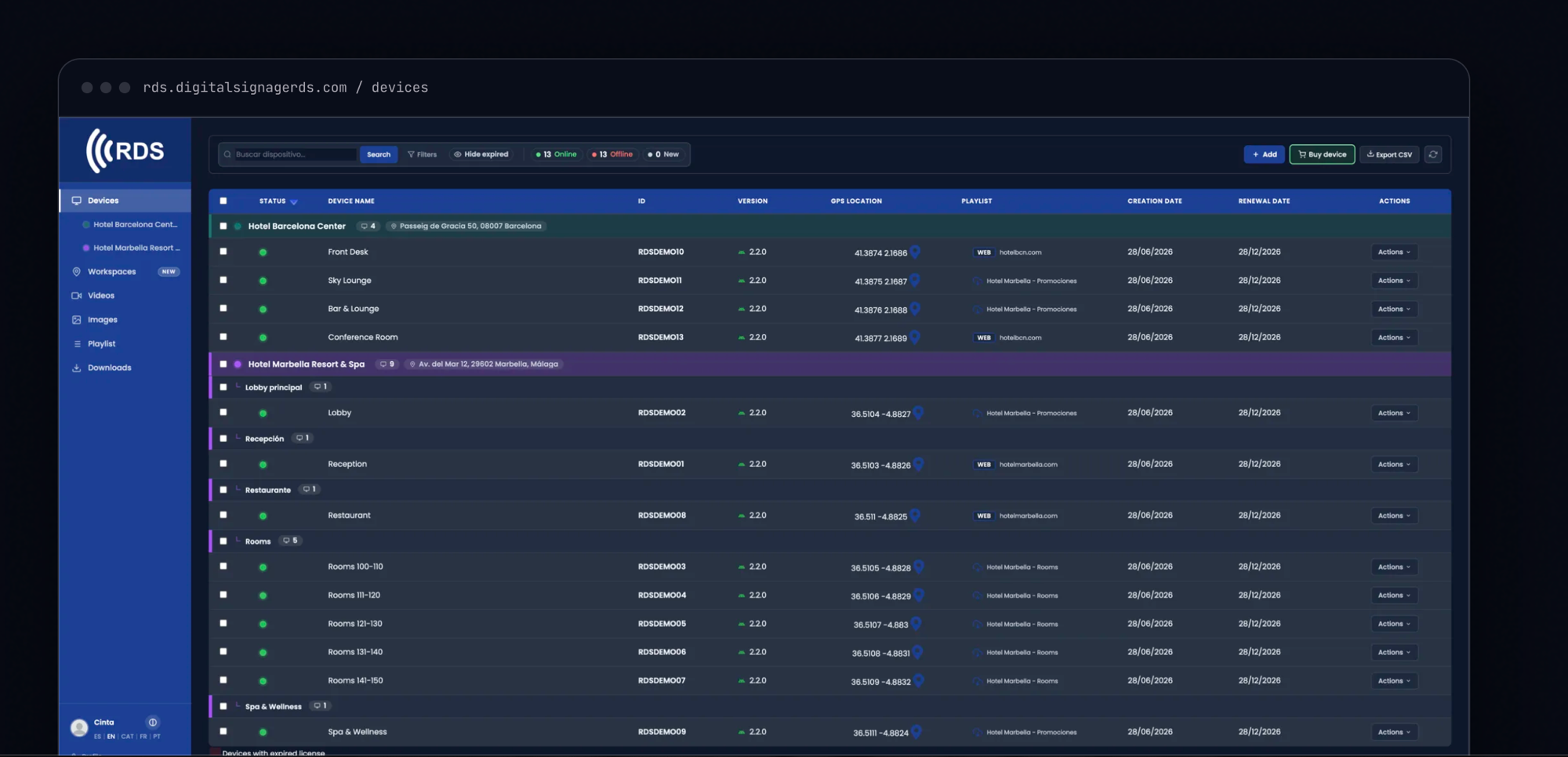Click the map pin for Front Desk GPS location
1568x757 pixels.
tap(915, 252)
